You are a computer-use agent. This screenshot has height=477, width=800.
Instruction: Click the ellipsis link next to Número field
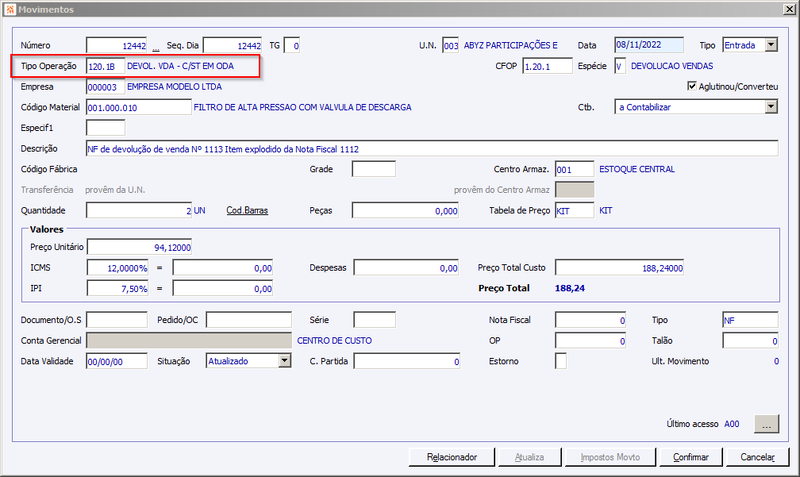[156, 49]
